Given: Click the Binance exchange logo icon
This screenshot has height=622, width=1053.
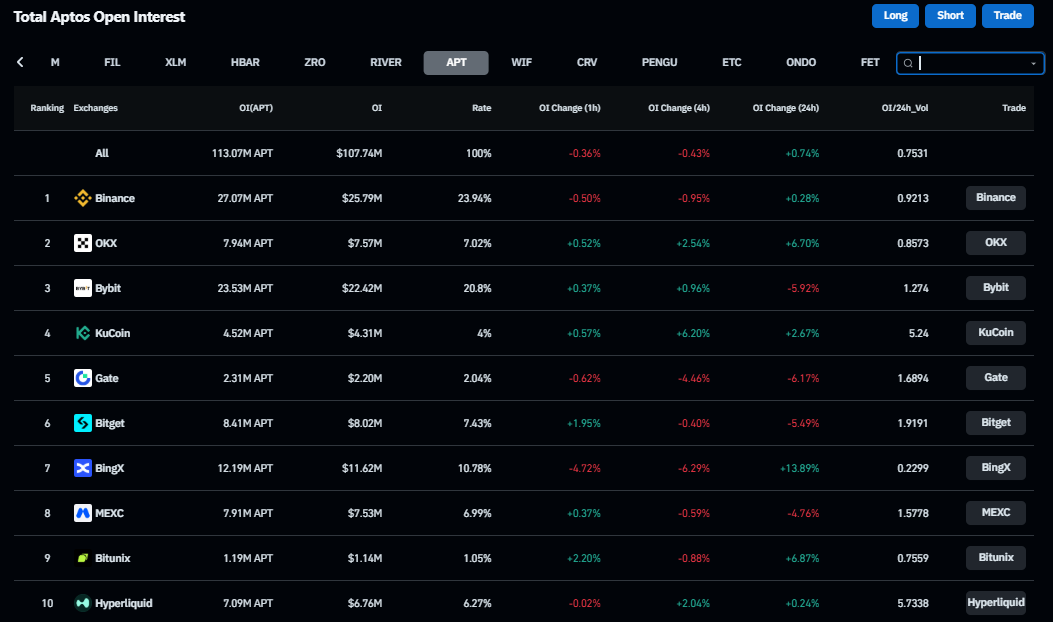Looking at the screenshot, I should click(83, 198).
